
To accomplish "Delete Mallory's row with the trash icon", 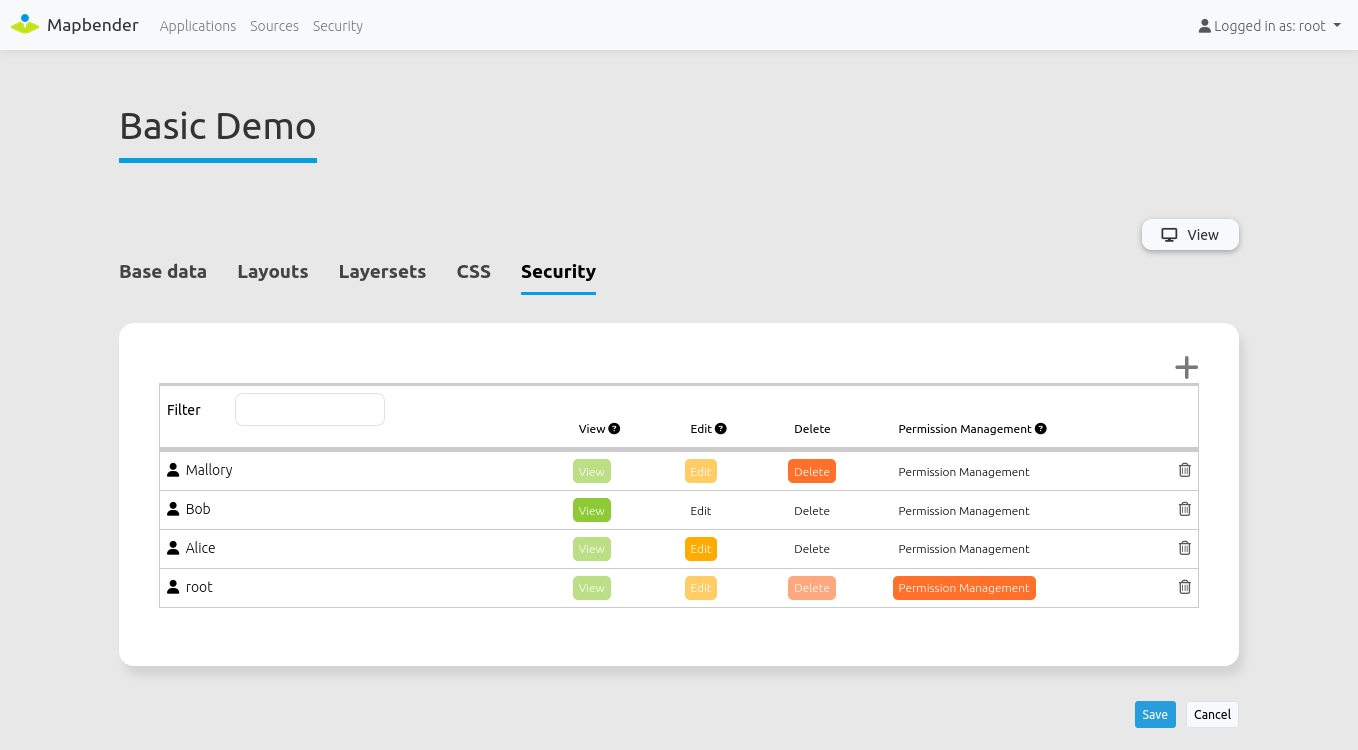I will (1184, 470).
